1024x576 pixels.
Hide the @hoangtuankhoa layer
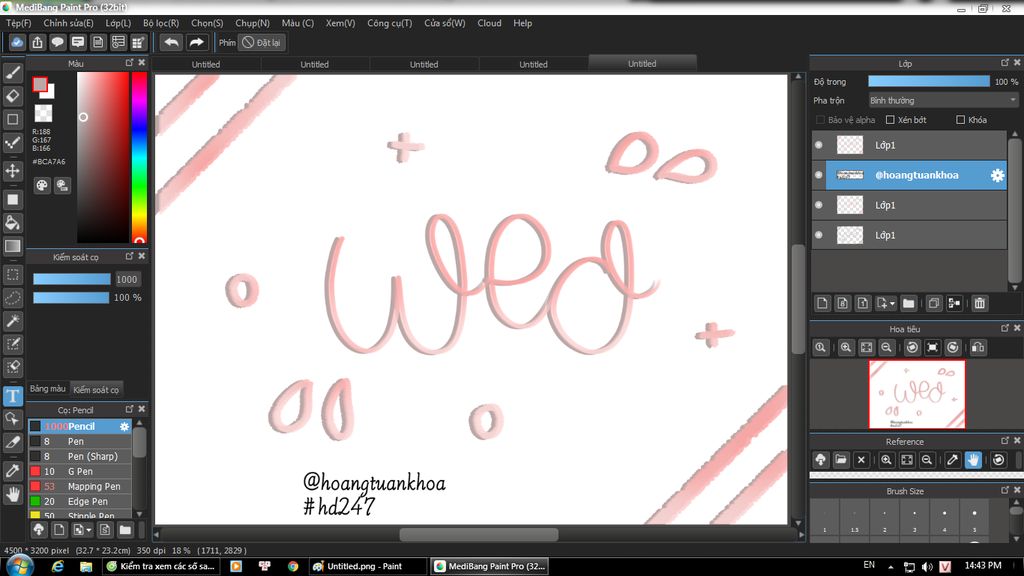[819, 175]
